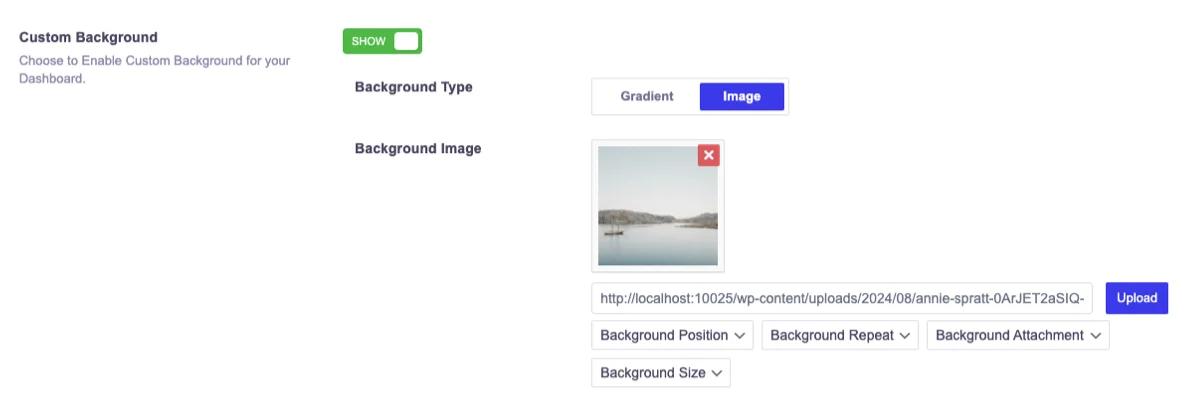Click the lake landscape image thumbnail
Viewport: 1200px width, 412px height.
(657, 206)
